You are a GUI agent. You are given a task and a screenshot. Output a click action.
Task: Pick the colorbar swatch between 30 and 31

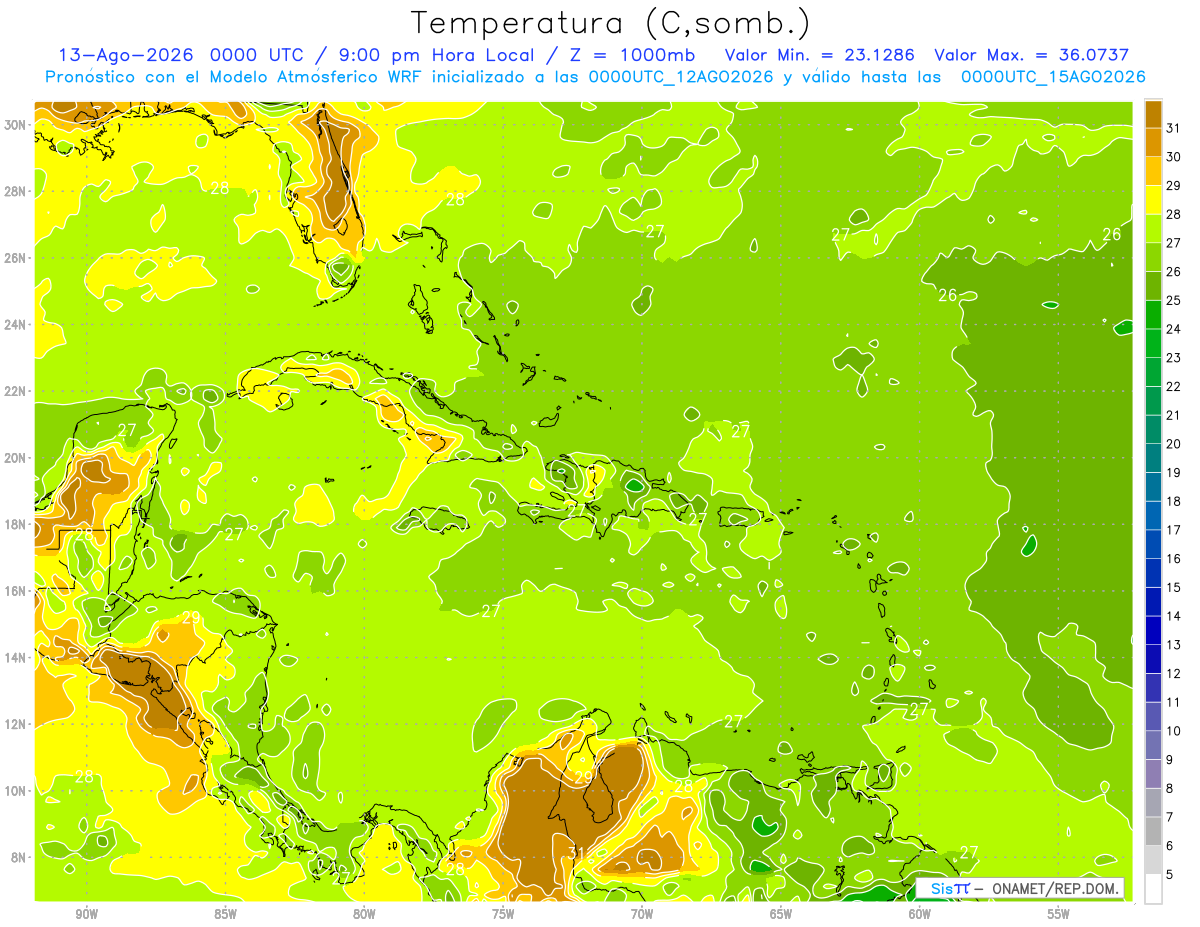1154,143
